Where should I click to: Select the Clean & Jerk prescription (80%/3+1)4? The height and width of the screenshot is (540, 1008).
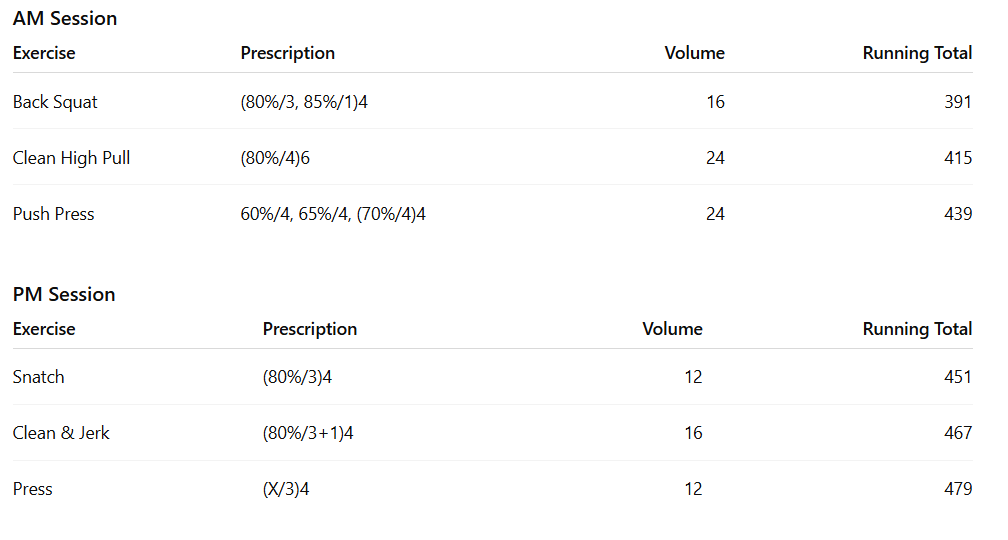(x=308, y=433)
